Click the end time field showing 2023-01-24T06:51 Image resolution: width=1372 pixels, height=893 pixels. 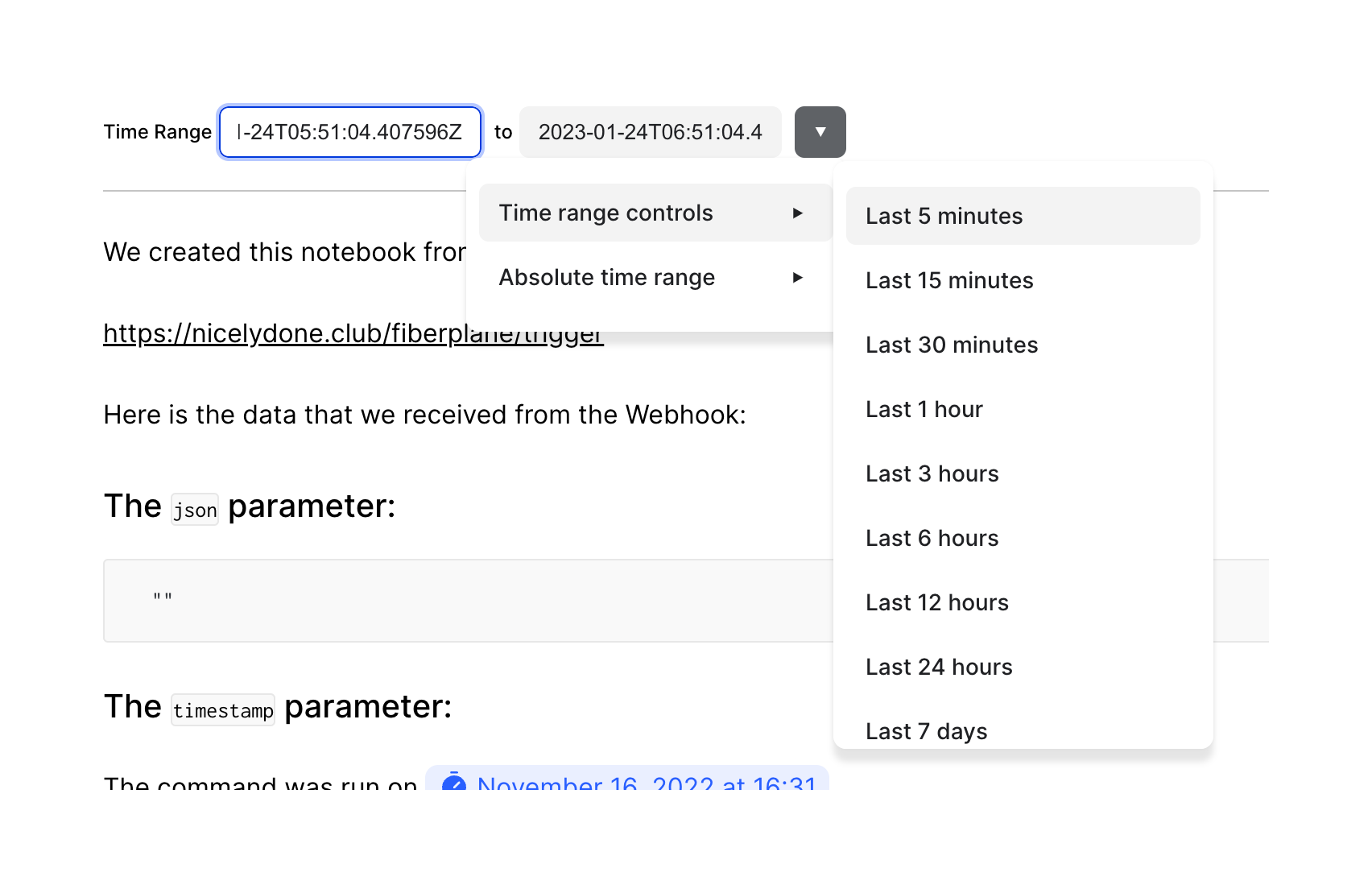coord(650,132)
